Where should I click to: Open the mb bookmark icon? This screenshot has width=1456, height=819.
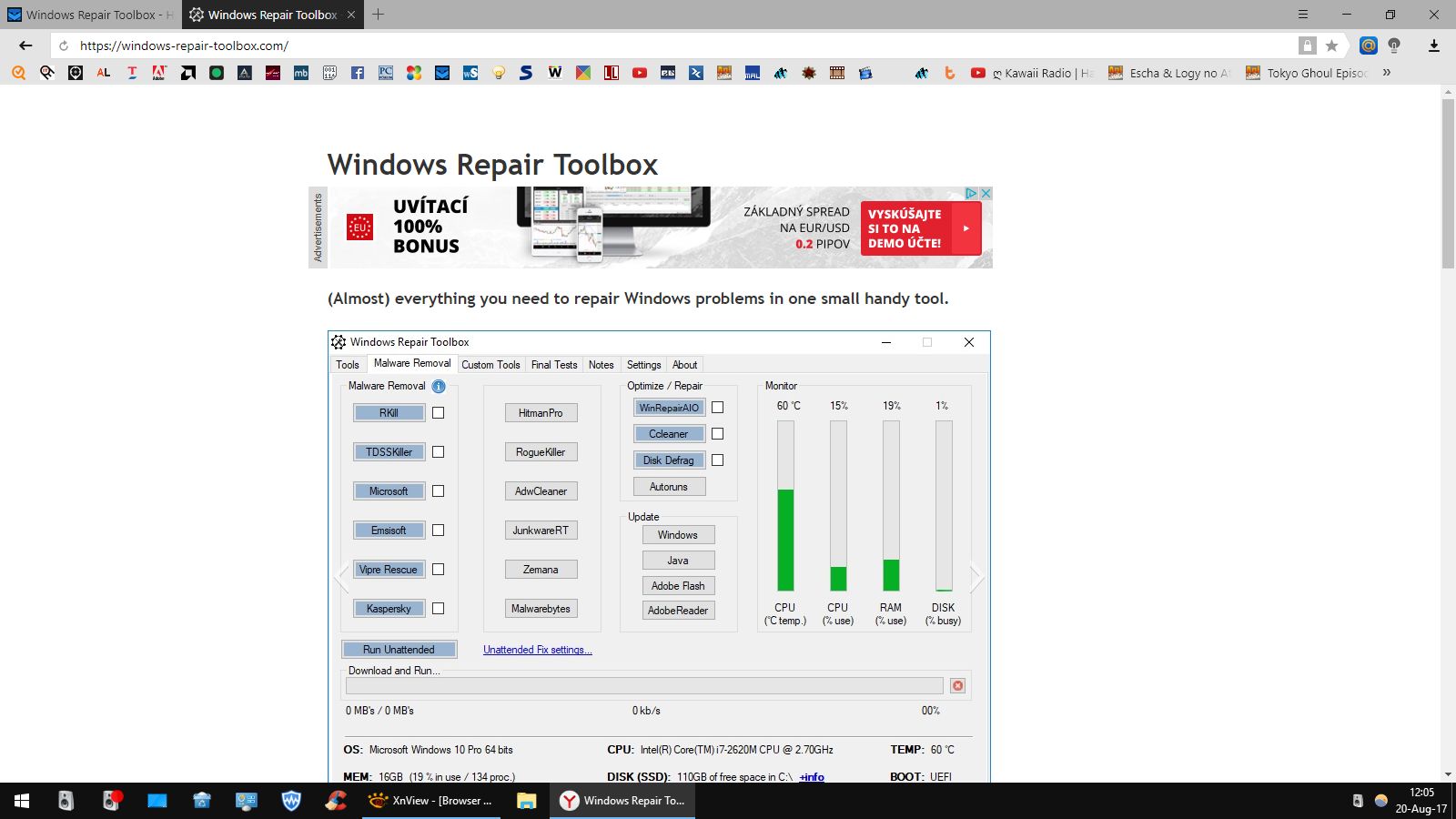click(301, 73)
